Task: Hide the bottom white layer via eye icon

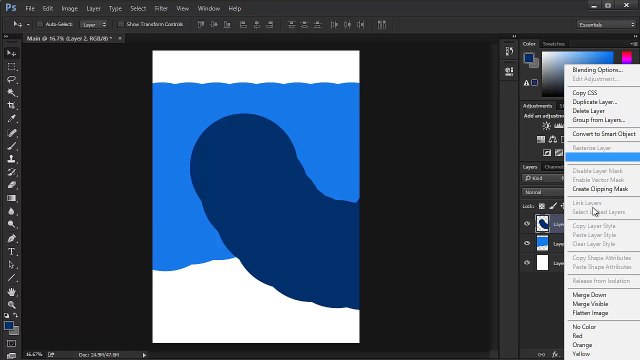Action: [527, 263]
